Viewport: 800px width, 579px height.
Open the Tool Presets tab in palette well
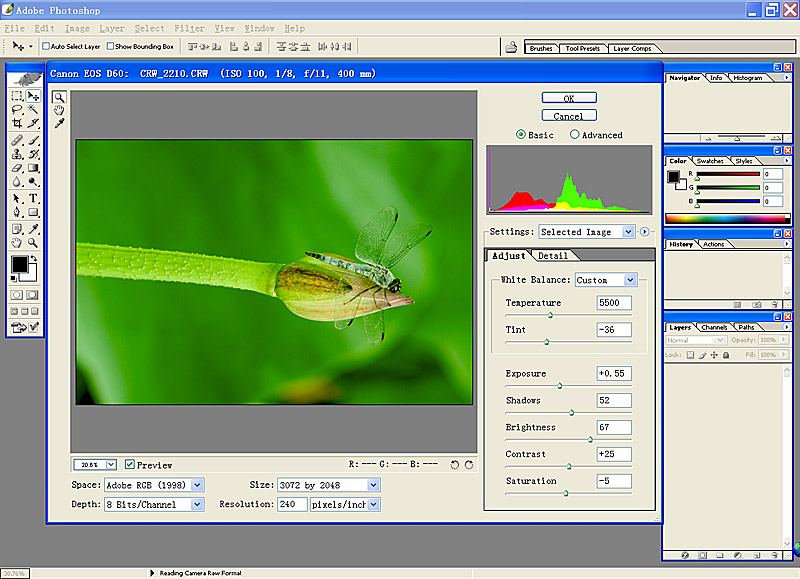pos(582,48)
